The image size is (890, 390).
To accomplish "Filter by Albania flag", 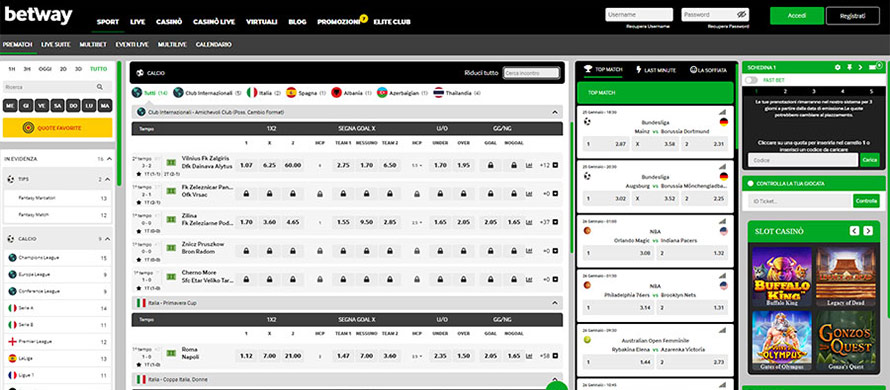I will [337, 93].
